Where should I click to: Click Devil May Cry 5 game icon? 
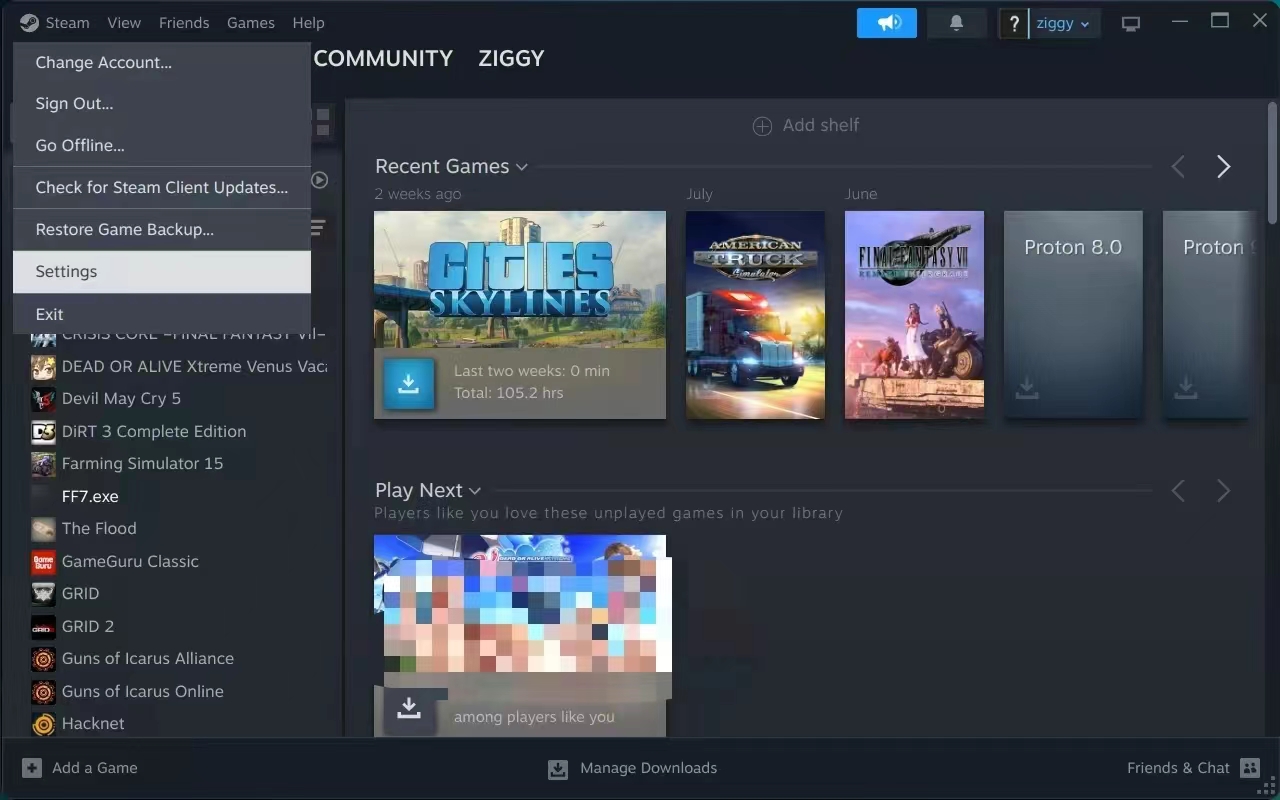point(43,399)
